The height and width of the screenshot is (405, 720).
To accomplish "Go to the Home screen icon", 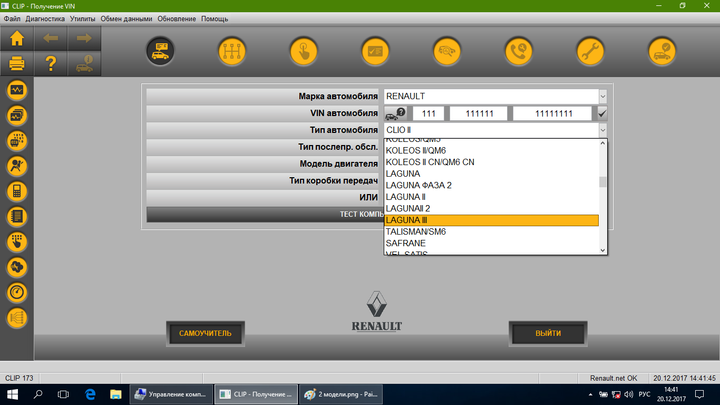I will pyautogui.click(x=17, y=39).
